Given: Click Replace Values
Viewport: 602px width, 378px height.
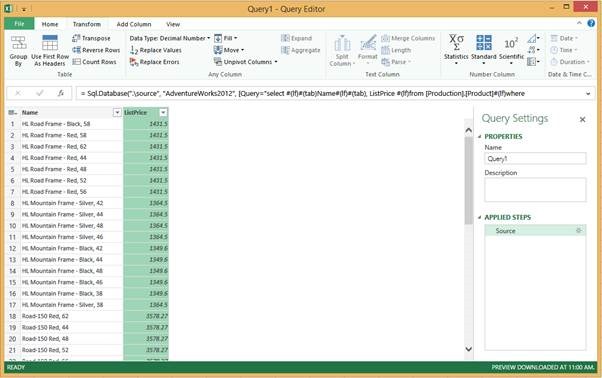Looking at the screenshot, I should tap(155, 50).
